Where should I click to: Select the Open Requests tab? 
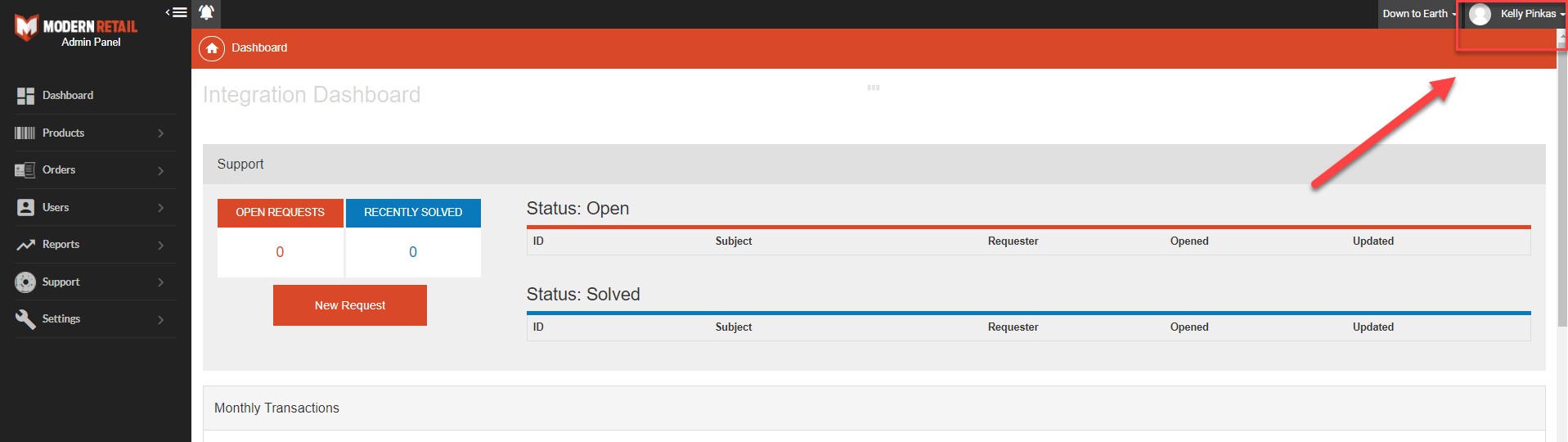pyautogui.click(x=280, y=213)
